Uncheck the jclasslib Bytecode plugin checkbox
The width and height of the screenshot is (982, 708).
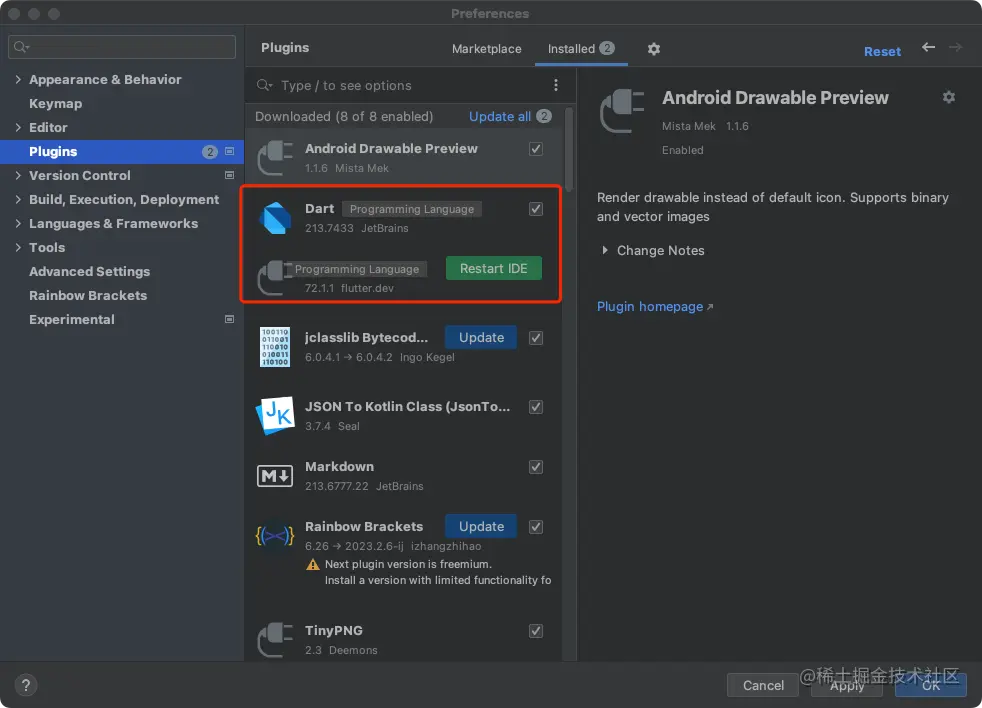pyautogui.click(x=535, y=338)
